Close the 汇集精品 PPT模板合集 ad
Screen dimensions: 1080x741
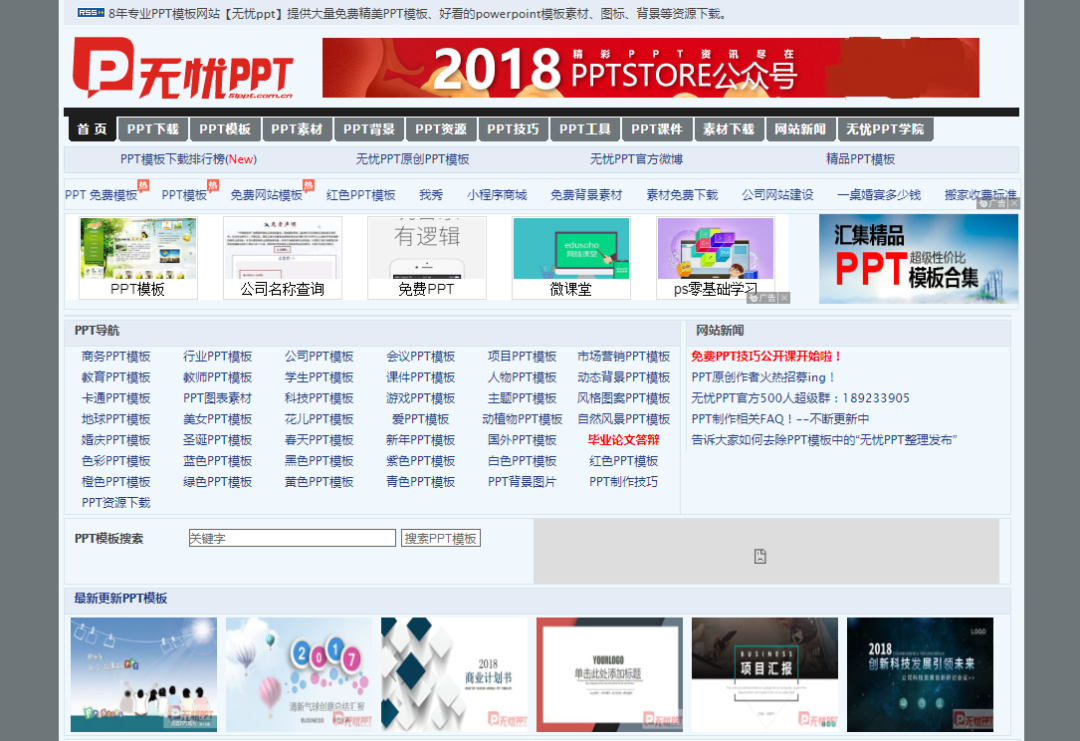[1014, 203]
